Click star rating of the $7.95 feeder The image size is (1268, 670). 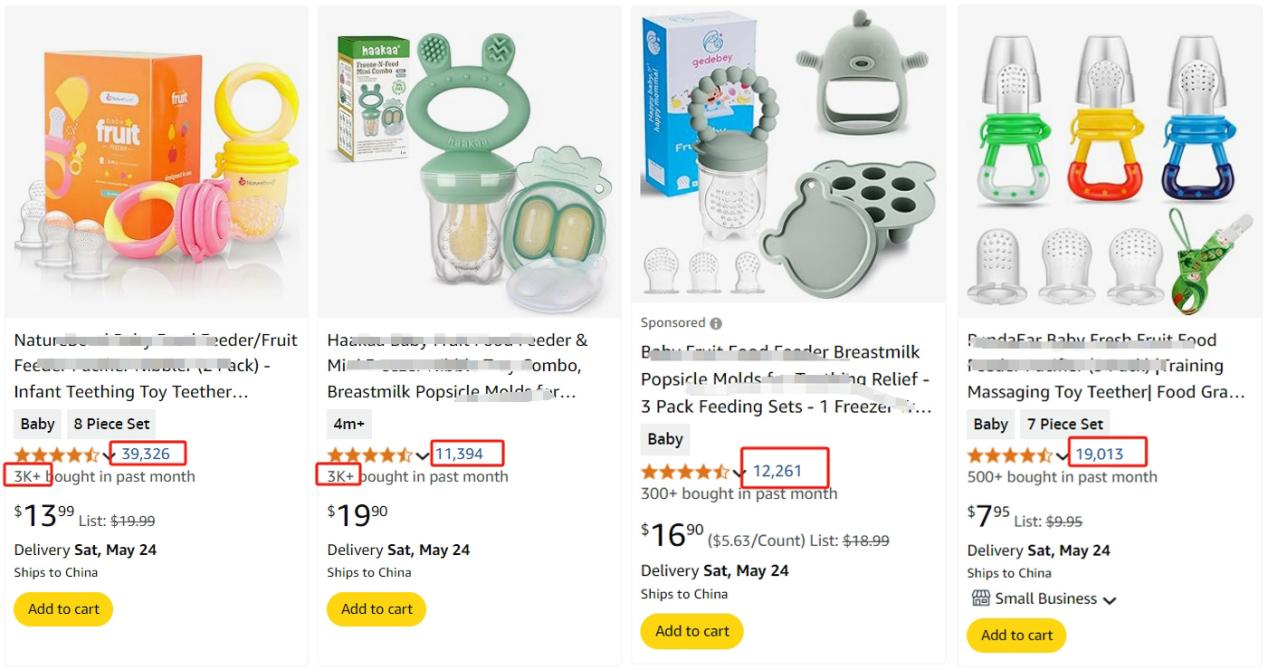tap(1010, 455)
